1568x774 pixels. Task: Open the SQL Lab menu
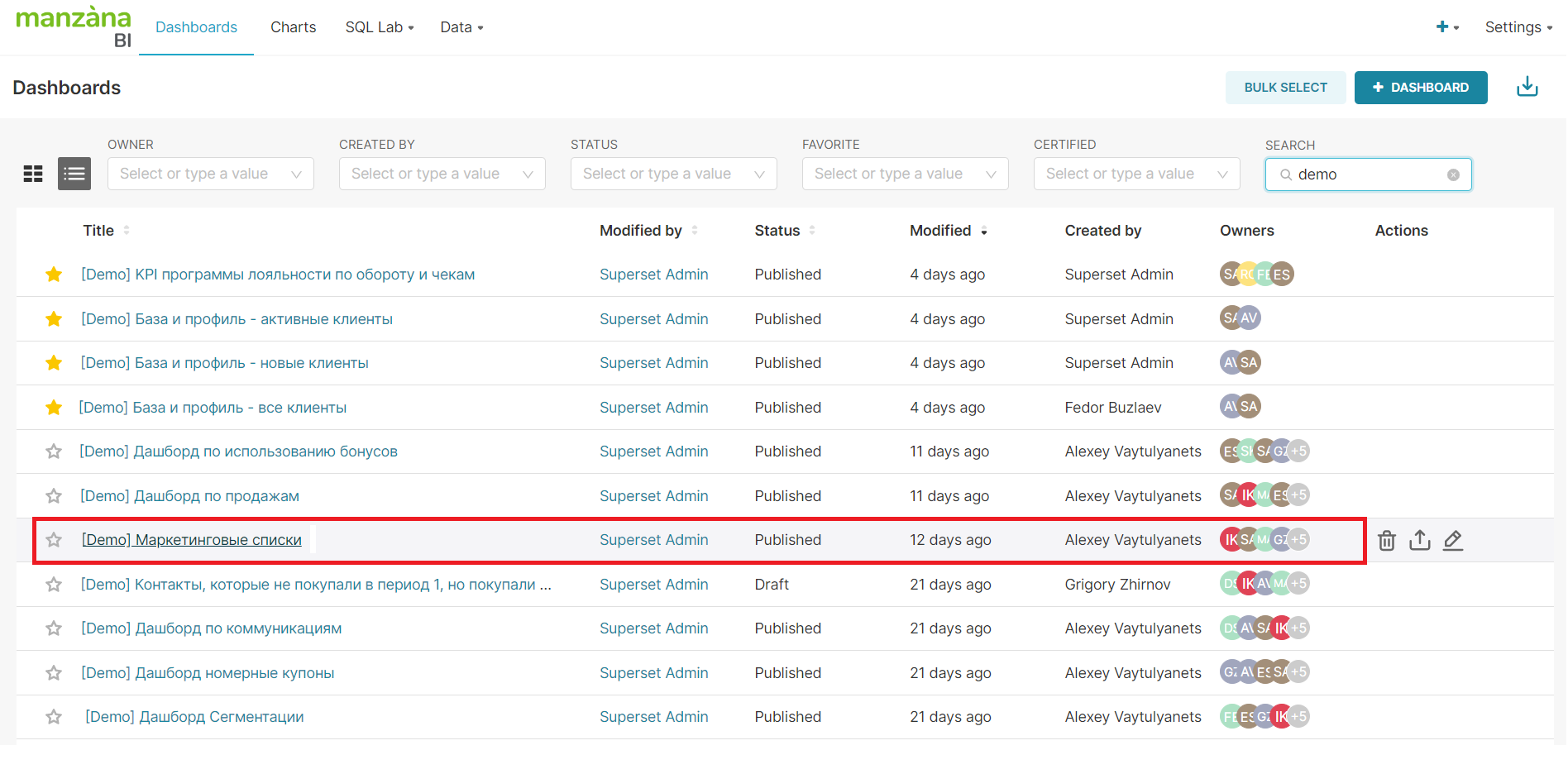click(x=379, y=27)
